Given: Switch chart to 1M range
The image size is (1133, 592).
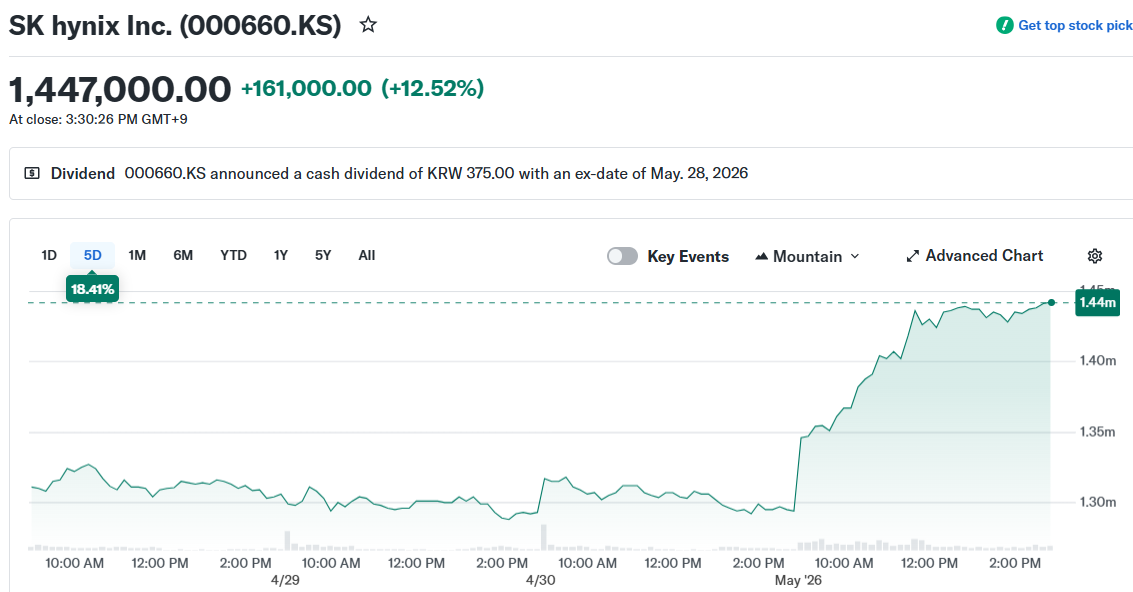Looking at the screenshot, I should tap(137, 255).
